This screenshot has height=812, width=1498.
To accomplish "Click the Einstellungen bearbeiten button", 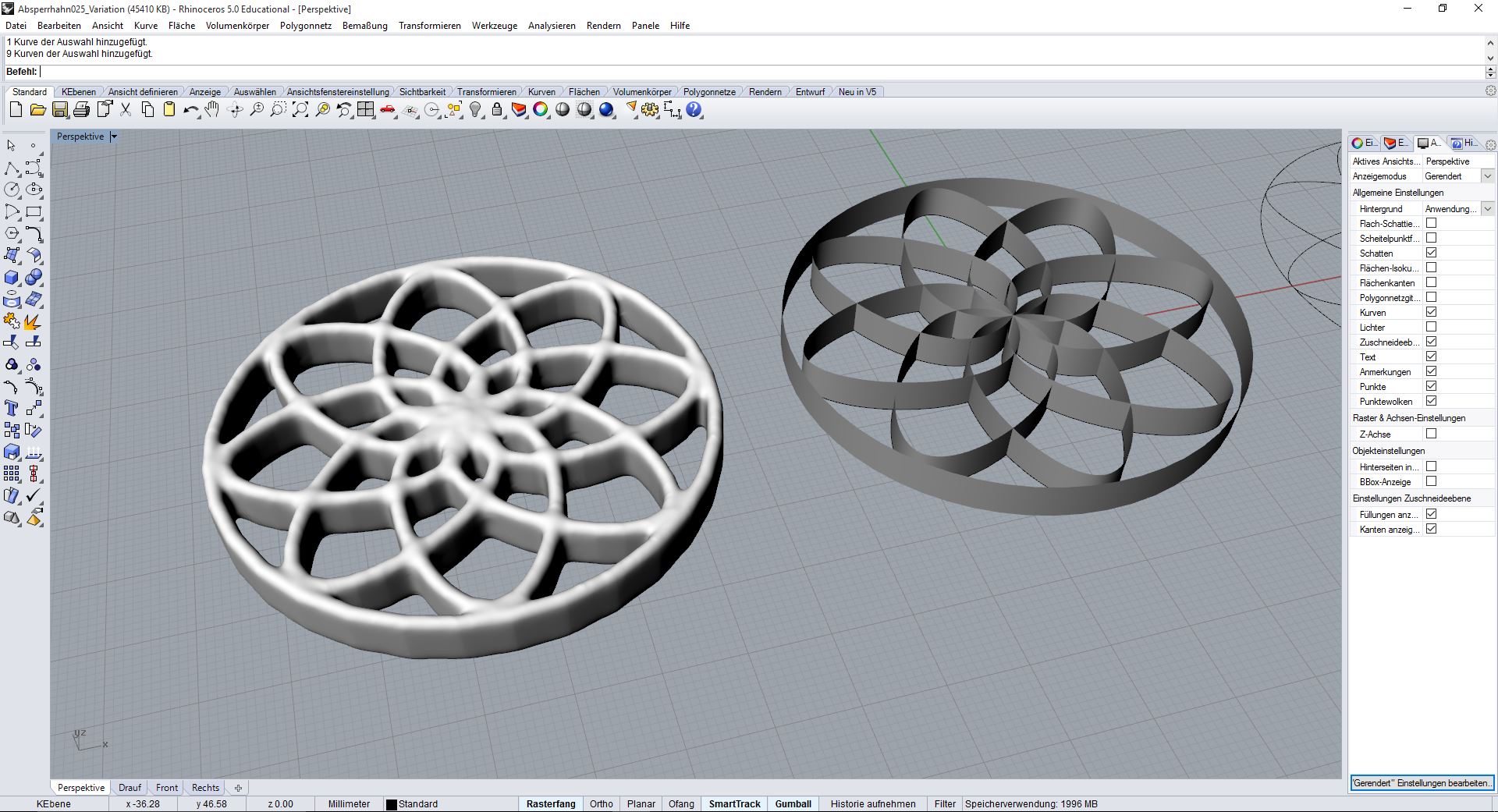I will pyautogui.click(x=1421, y=783).
